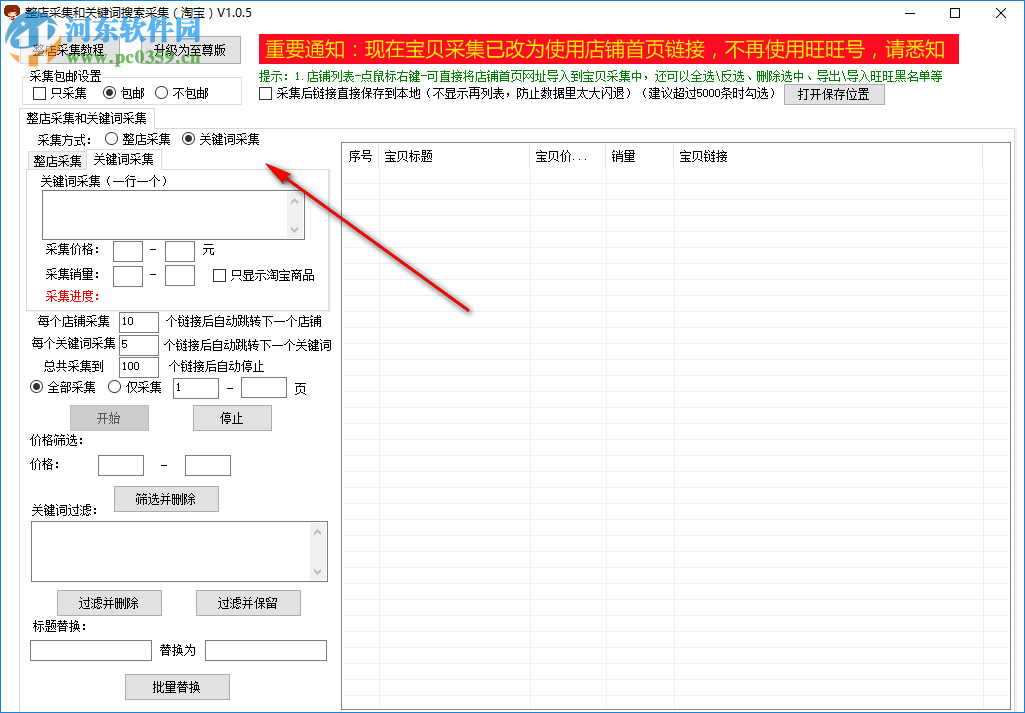Select 整店采集 as the collection method

(x=112, y=139)
